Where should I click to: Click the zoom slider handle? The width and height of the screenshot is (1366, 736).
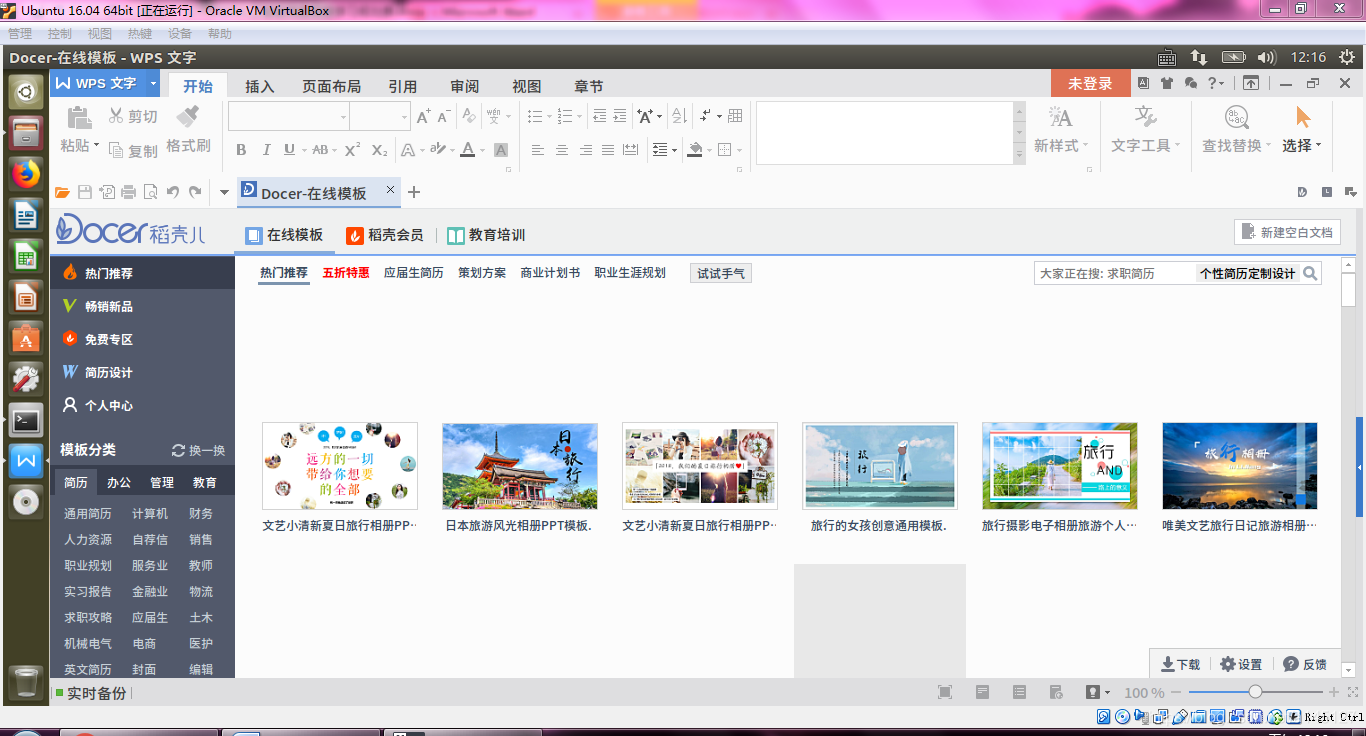click(1256, 692)
